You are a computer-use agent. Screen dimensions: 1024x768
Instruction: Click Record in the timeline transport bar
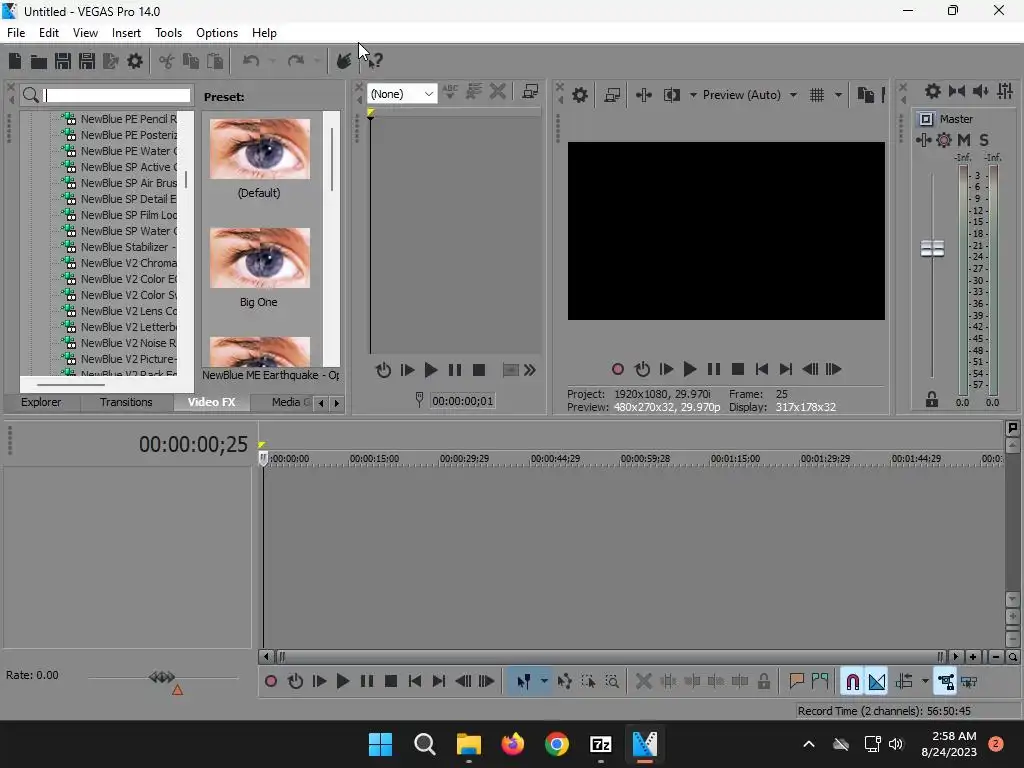(x=271, y=682)
